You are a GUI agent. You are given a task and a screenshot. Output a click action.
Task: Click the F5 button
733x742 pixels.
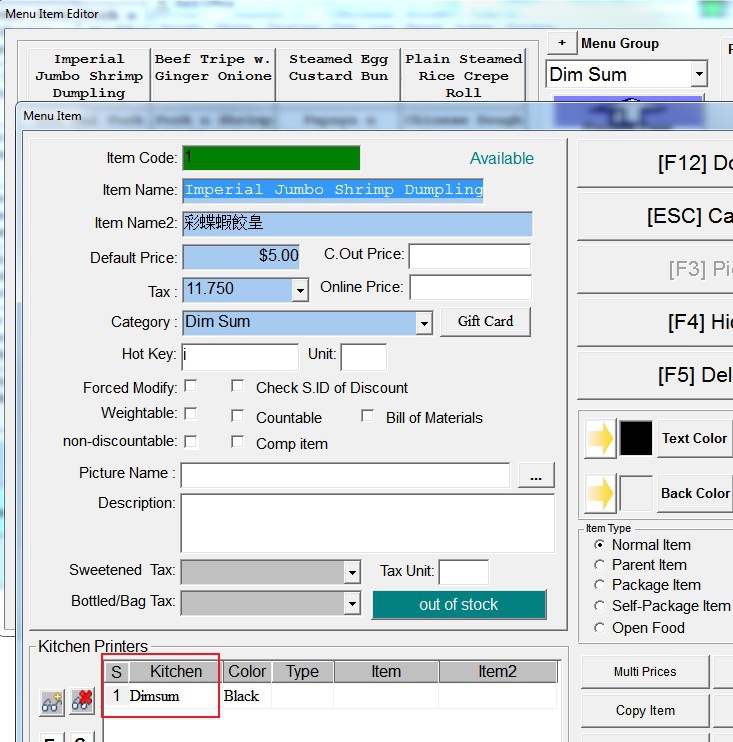pyautogui.click(x=655, y=375)
